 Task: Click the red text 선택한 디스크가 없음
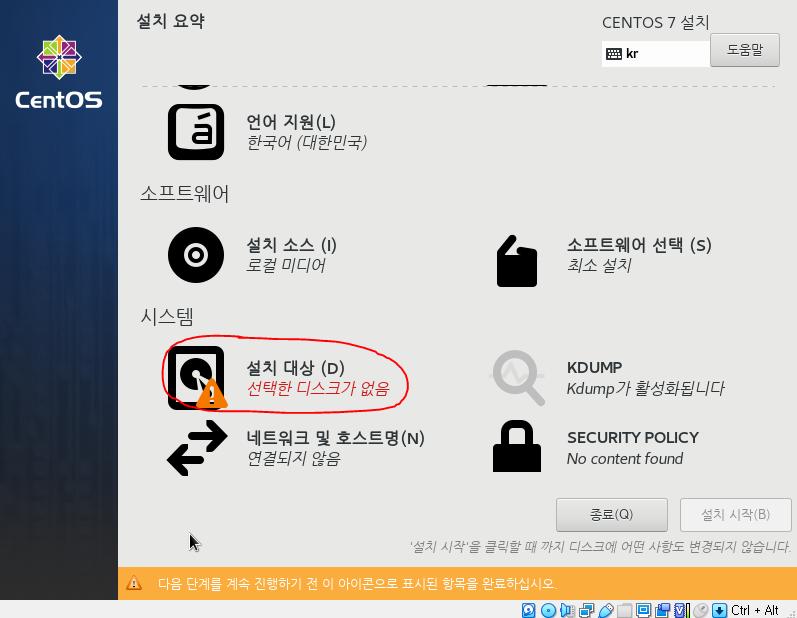point(318,389)
